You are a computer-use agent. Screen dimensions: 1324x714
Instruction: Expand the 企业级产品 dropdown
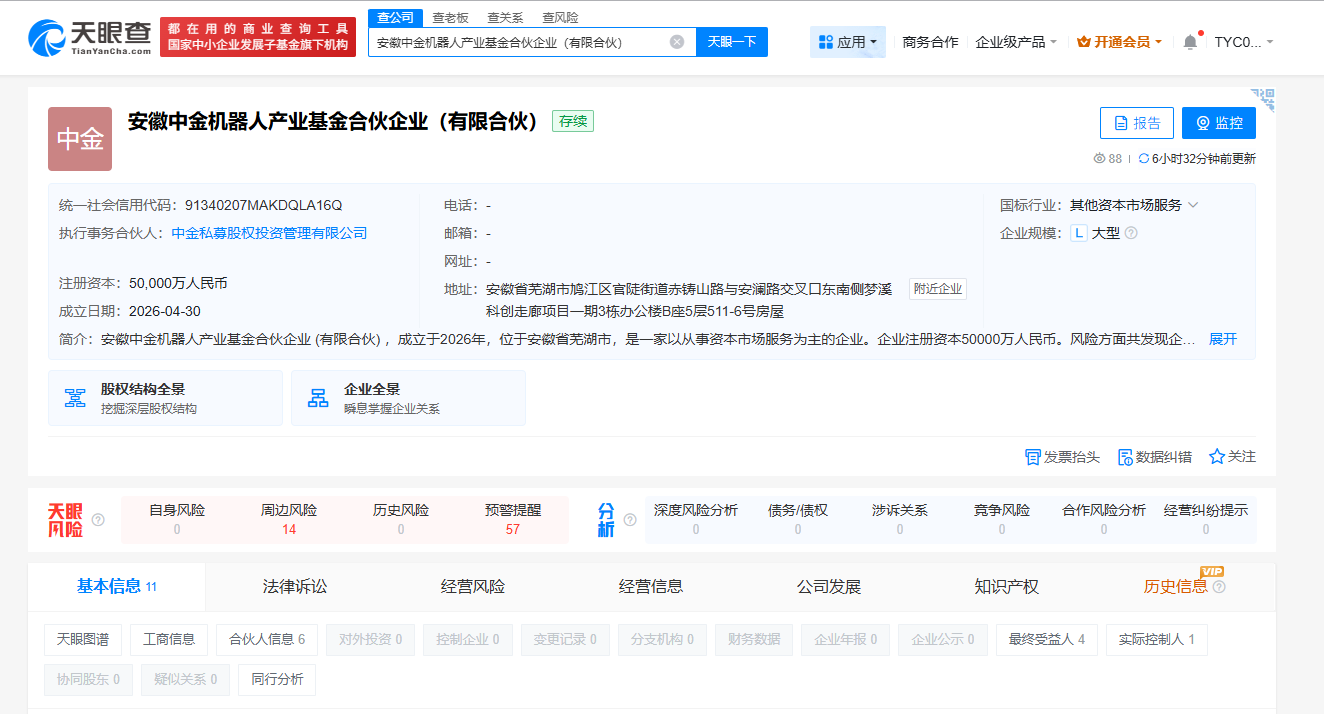pyautogui.click(x=1016, y=42)
